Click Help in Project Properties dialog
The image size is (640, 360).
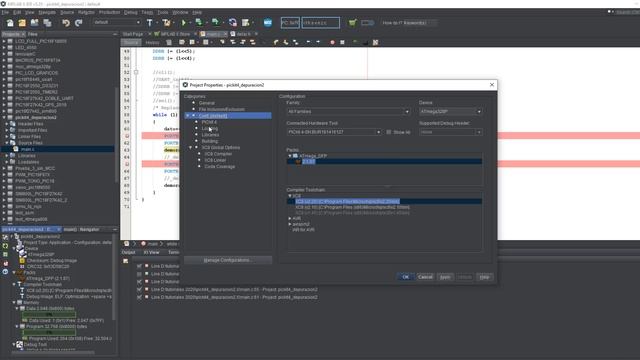pos(484,277)
